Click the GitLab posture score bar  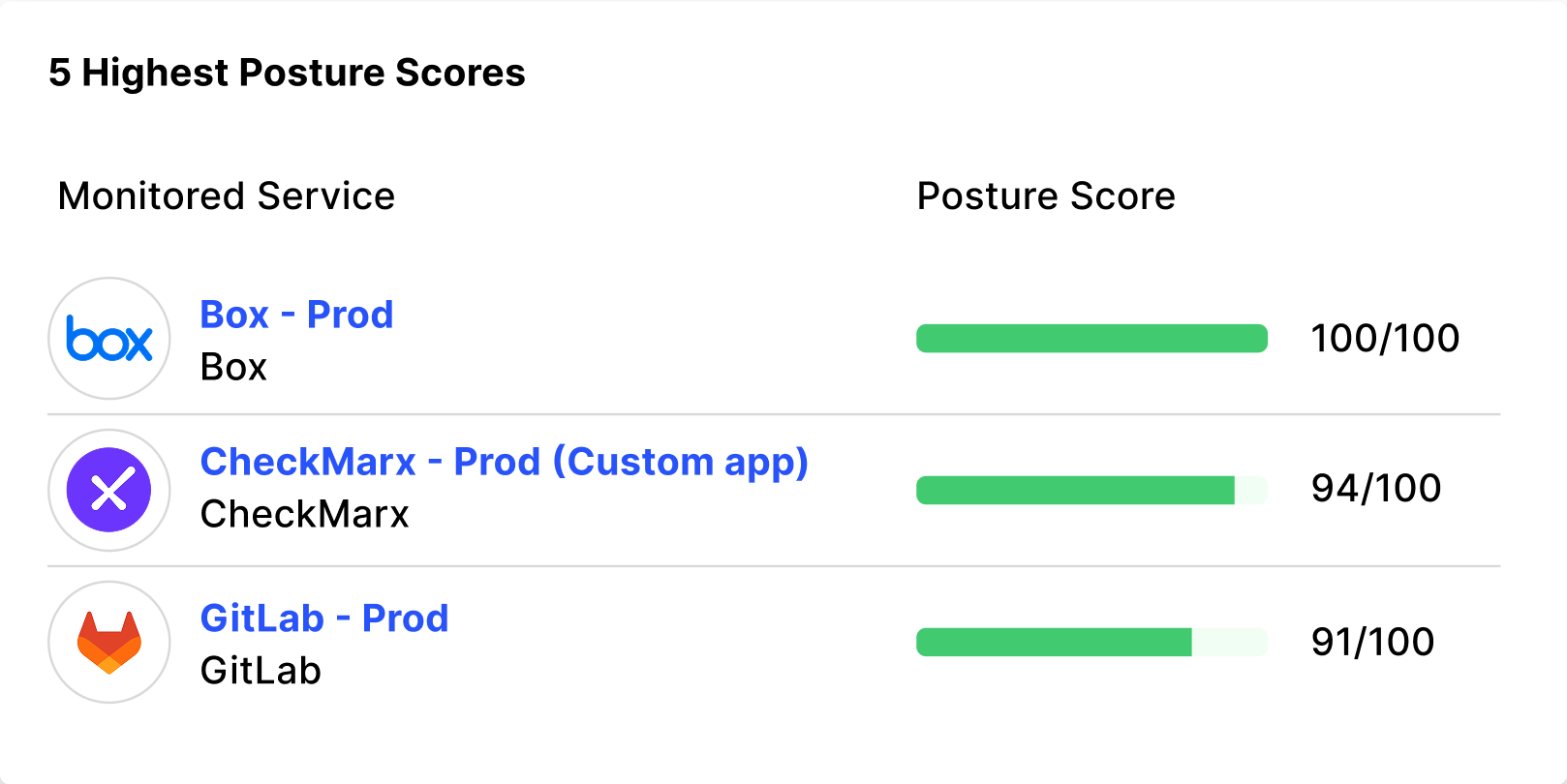pos(1054,642)
